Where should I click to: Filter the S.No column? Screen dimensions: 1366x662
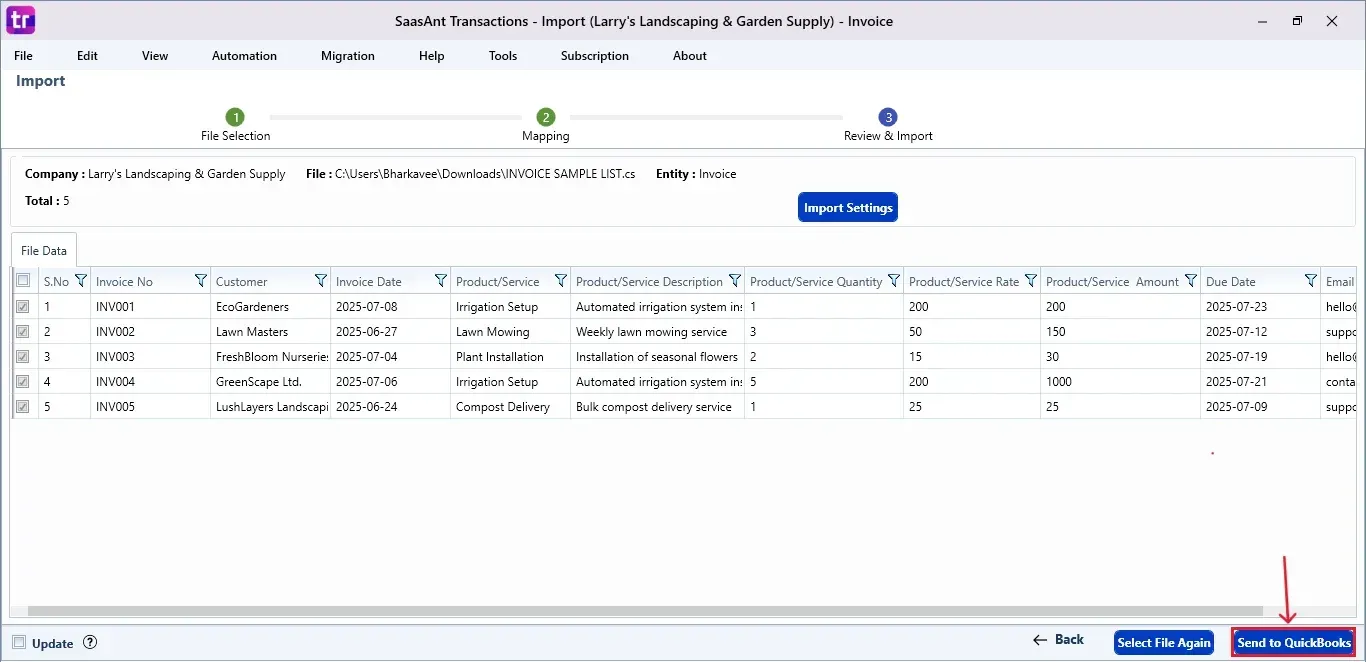[x=81, y=281]
